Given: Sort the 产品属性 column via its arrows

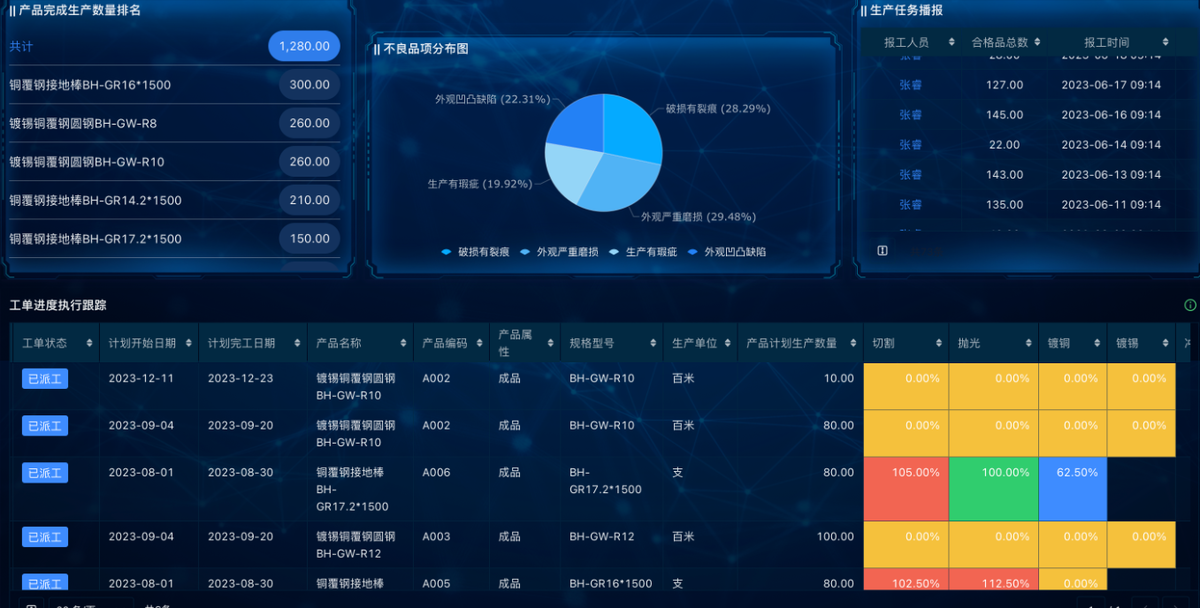Looking at the screenshot, I should pyautogui.click(x=548, y=343).
